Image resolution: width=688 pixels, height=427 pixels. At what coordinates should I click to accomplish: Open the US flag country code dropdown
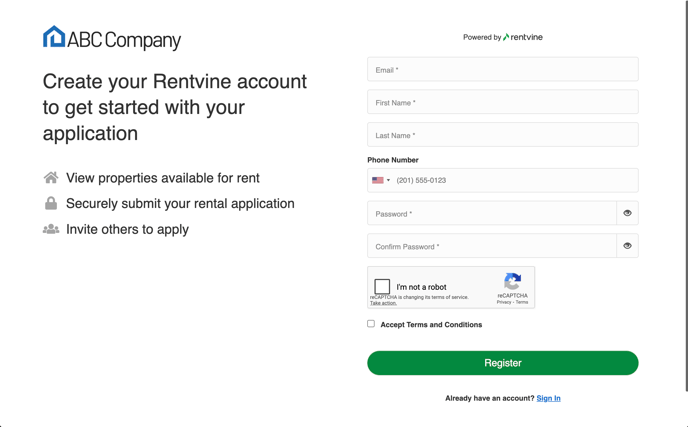381,181
